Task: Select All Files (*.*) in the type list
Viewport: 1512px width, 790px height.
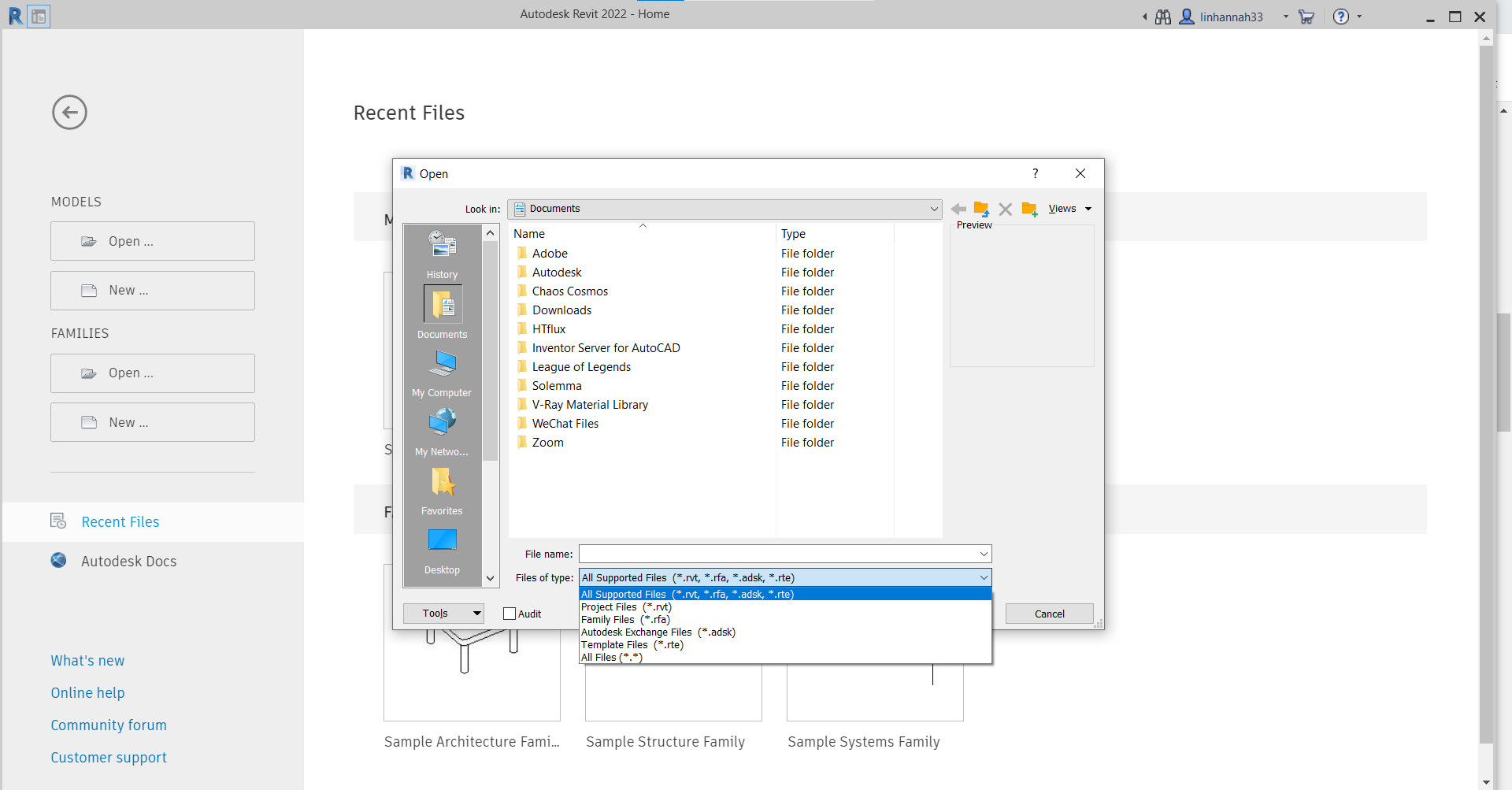Action: (x=611, y=657)
